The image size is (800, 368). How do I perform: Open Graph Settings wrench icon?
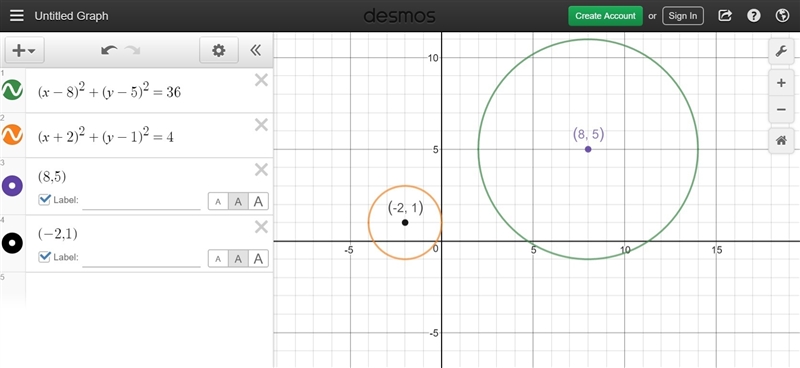pos(781,51)
